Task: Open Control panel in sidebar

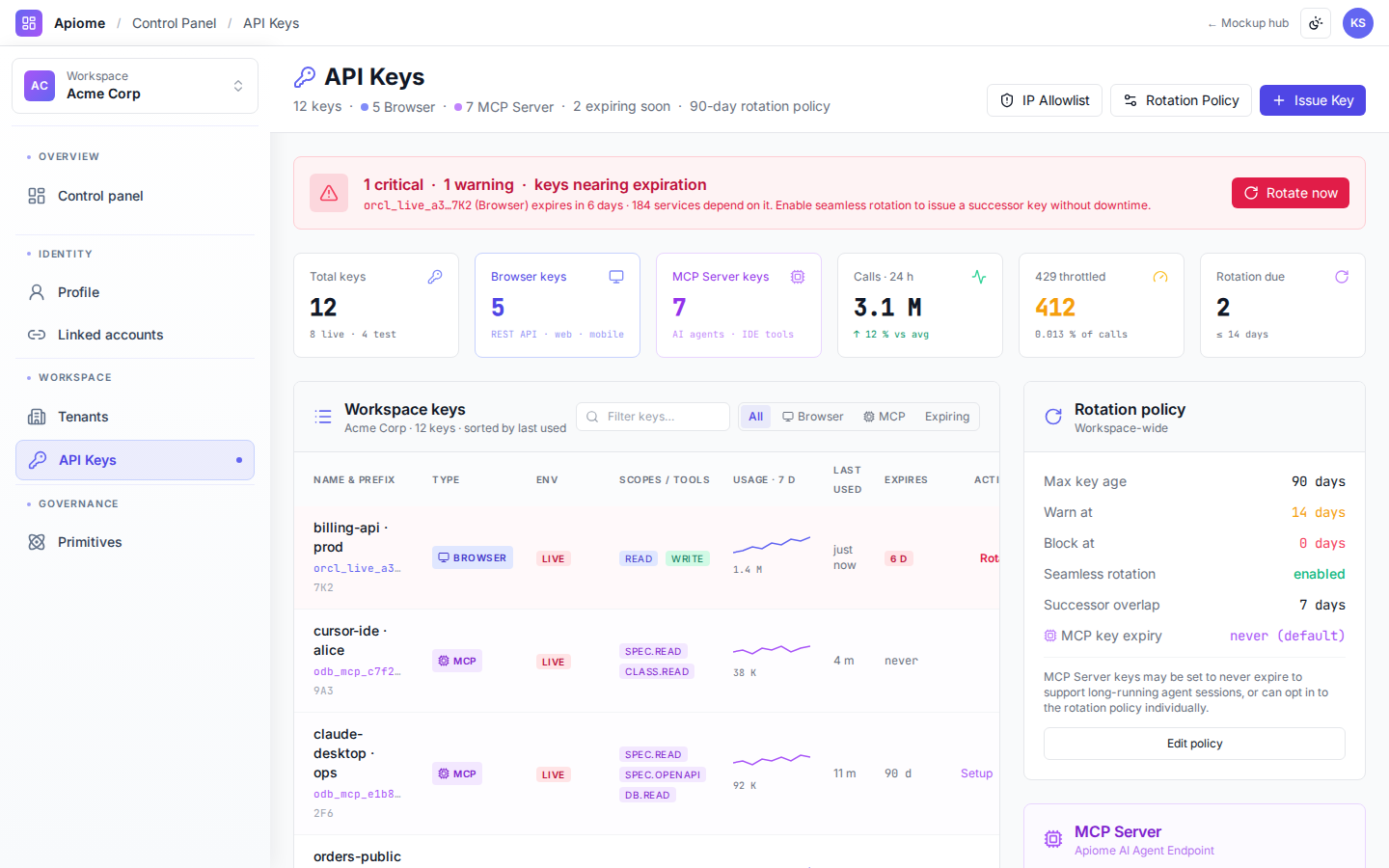Action: [x=135, y=196]
